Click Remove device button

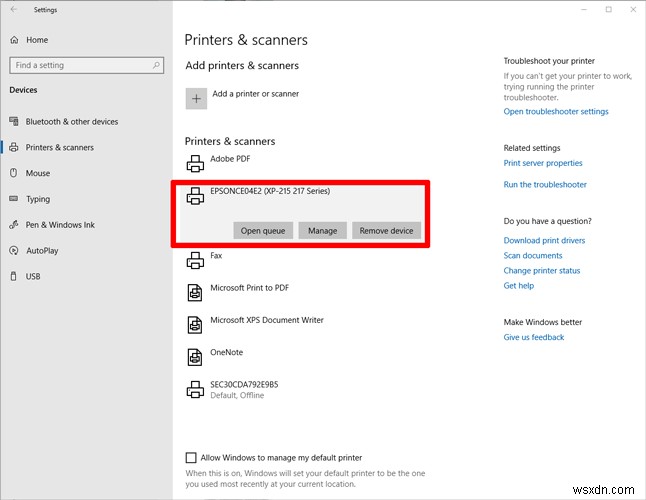[386, 231]
